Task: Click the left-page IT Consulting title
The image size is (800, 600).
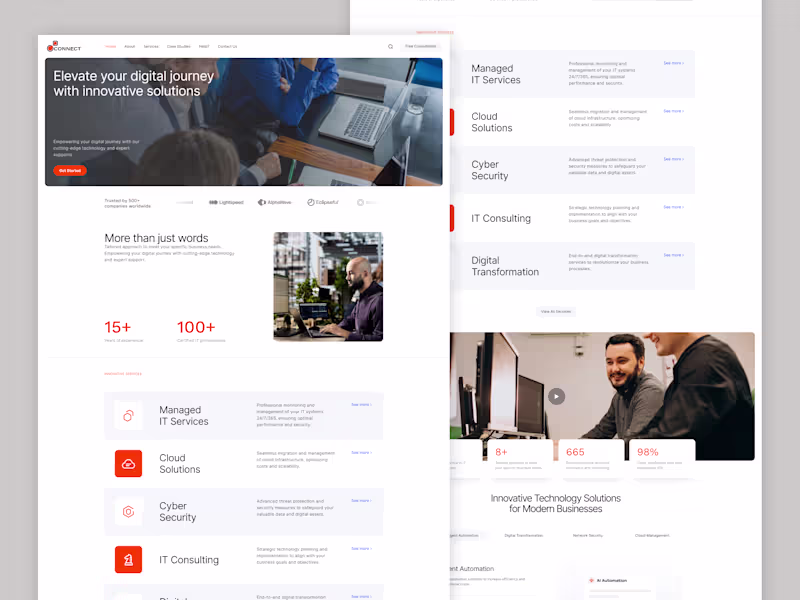Action: coord(189,560)
